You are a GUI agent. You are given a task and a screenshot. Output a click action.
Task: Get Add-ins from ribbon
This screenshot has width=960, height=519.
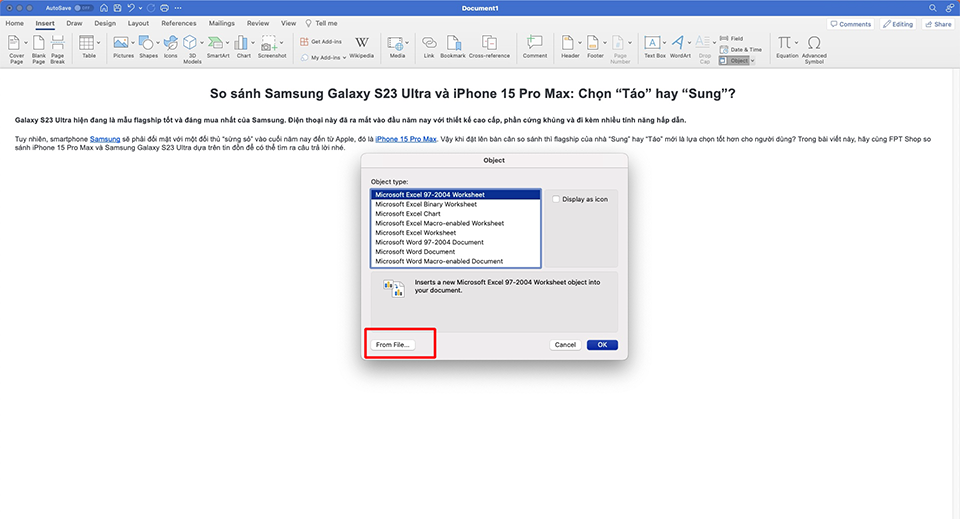tap(321, 42)
